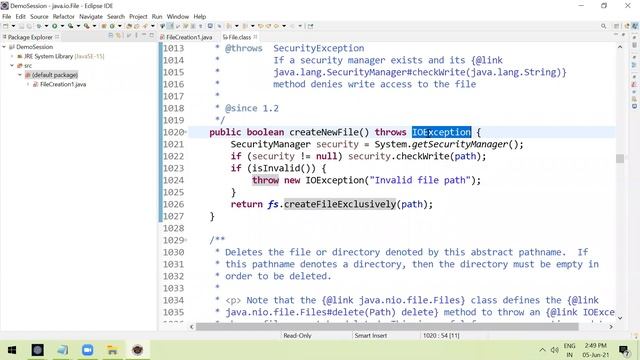Click the External Tools run icon

click(87, 26)
